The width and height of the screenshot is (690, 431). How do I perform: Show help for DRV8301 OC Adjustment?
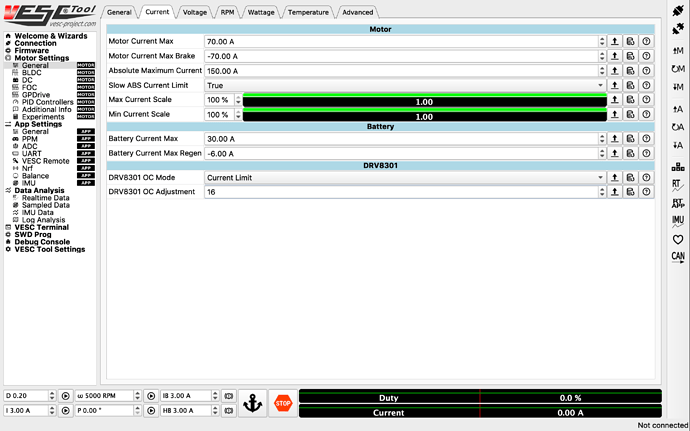pyautogui.click(x=646, y=192)
